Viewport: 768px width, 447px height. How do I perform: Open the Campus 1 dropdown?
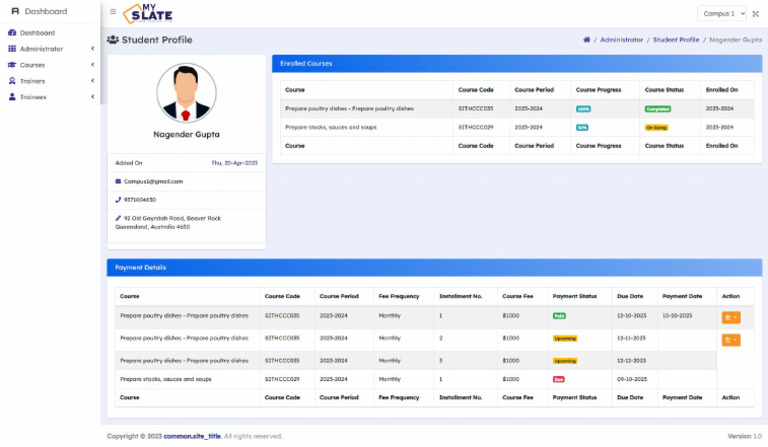click(721, 13)
